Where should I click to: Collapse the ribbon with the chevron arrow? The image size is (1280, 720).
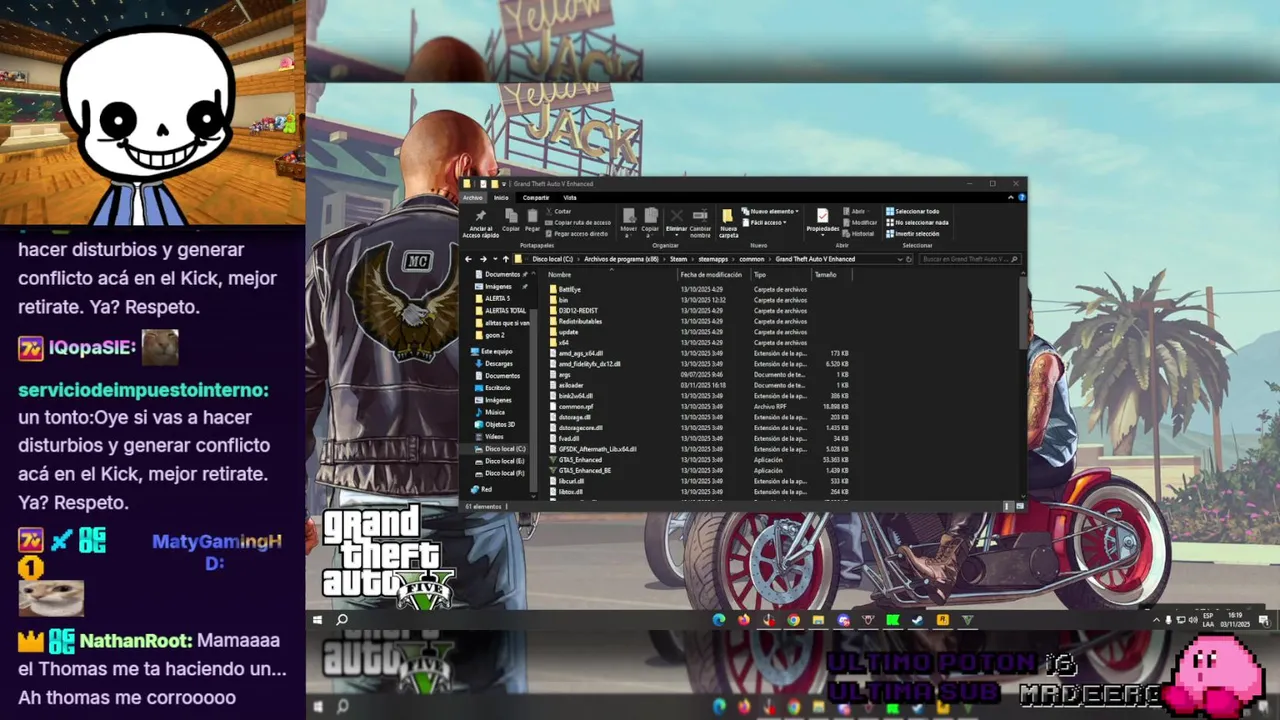(x=1010, y=197)
